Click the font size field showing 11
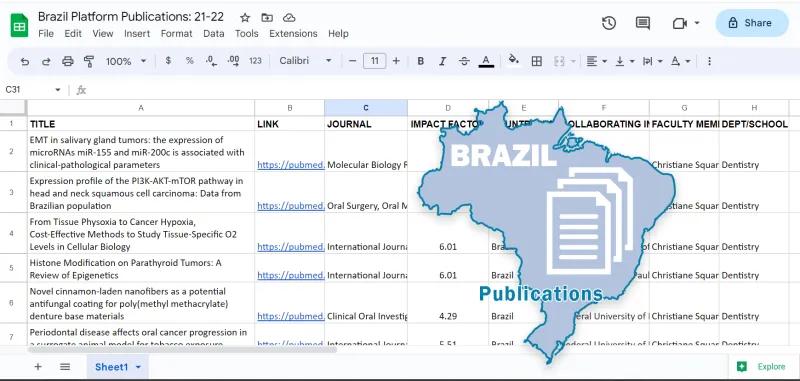 pos(374,61)
